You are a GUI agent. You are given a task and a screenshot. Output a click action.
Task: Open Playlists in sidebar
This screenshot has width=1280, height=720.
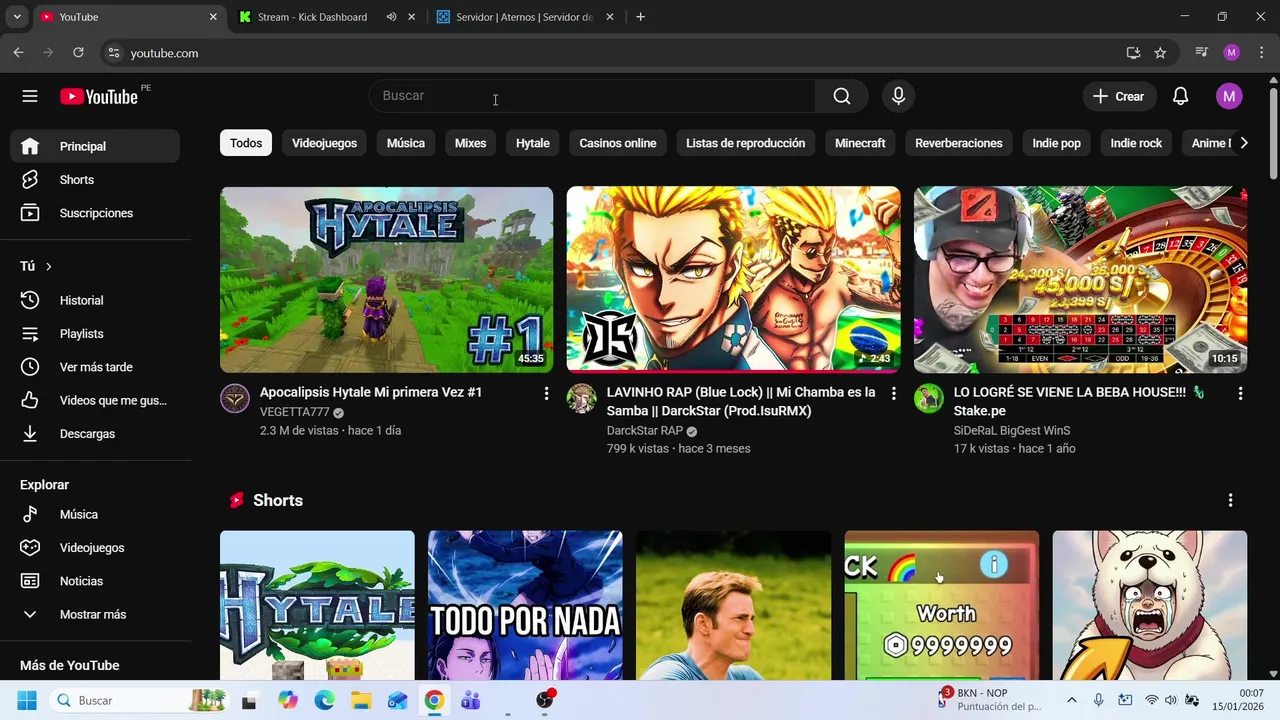coord(95,334)
